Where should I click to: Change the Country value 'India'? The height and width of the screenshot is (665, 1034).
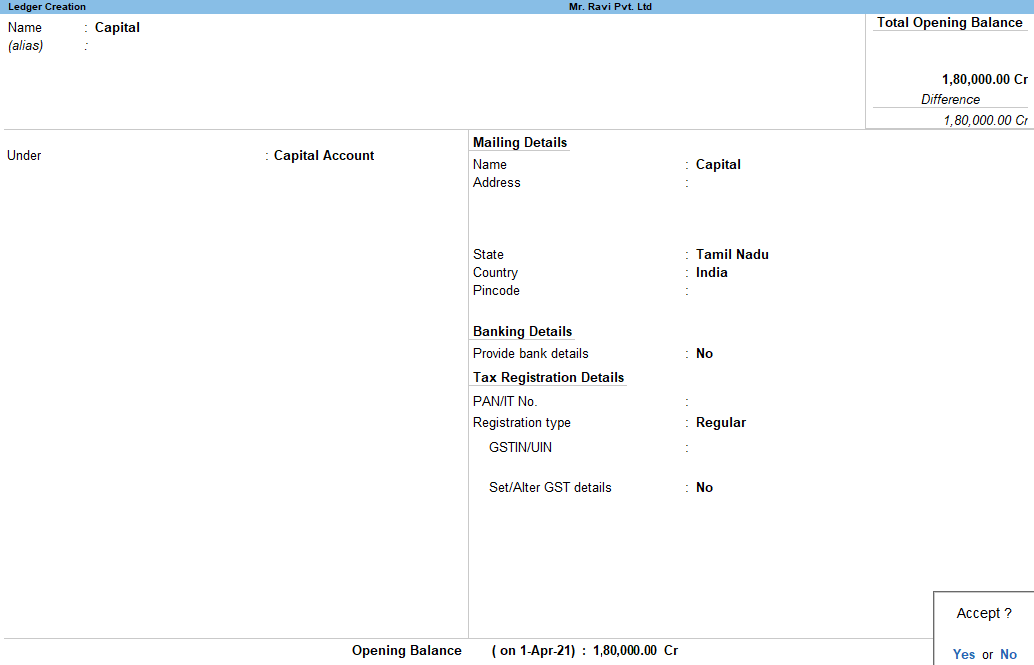point(711,273)
